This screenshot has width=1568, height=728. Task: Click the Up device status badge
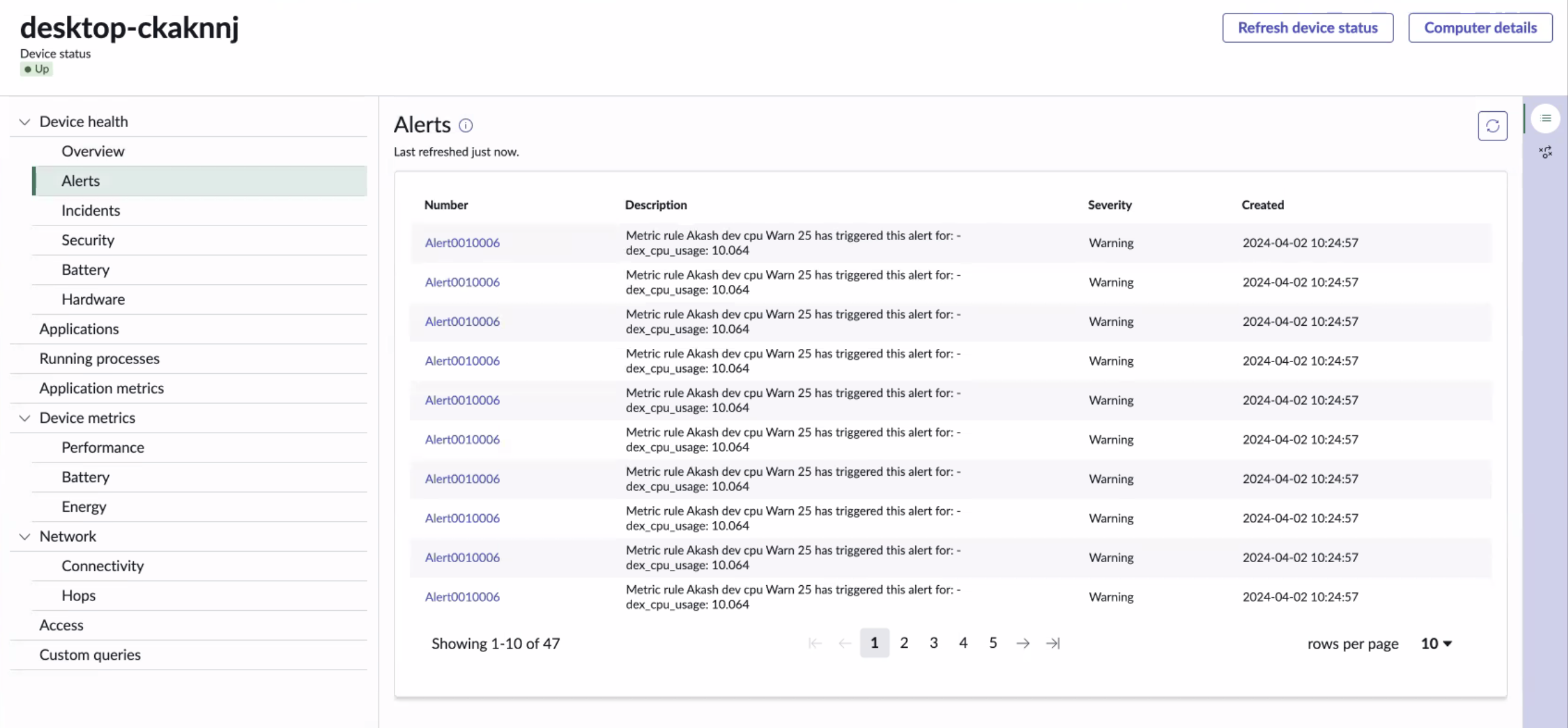36,69
